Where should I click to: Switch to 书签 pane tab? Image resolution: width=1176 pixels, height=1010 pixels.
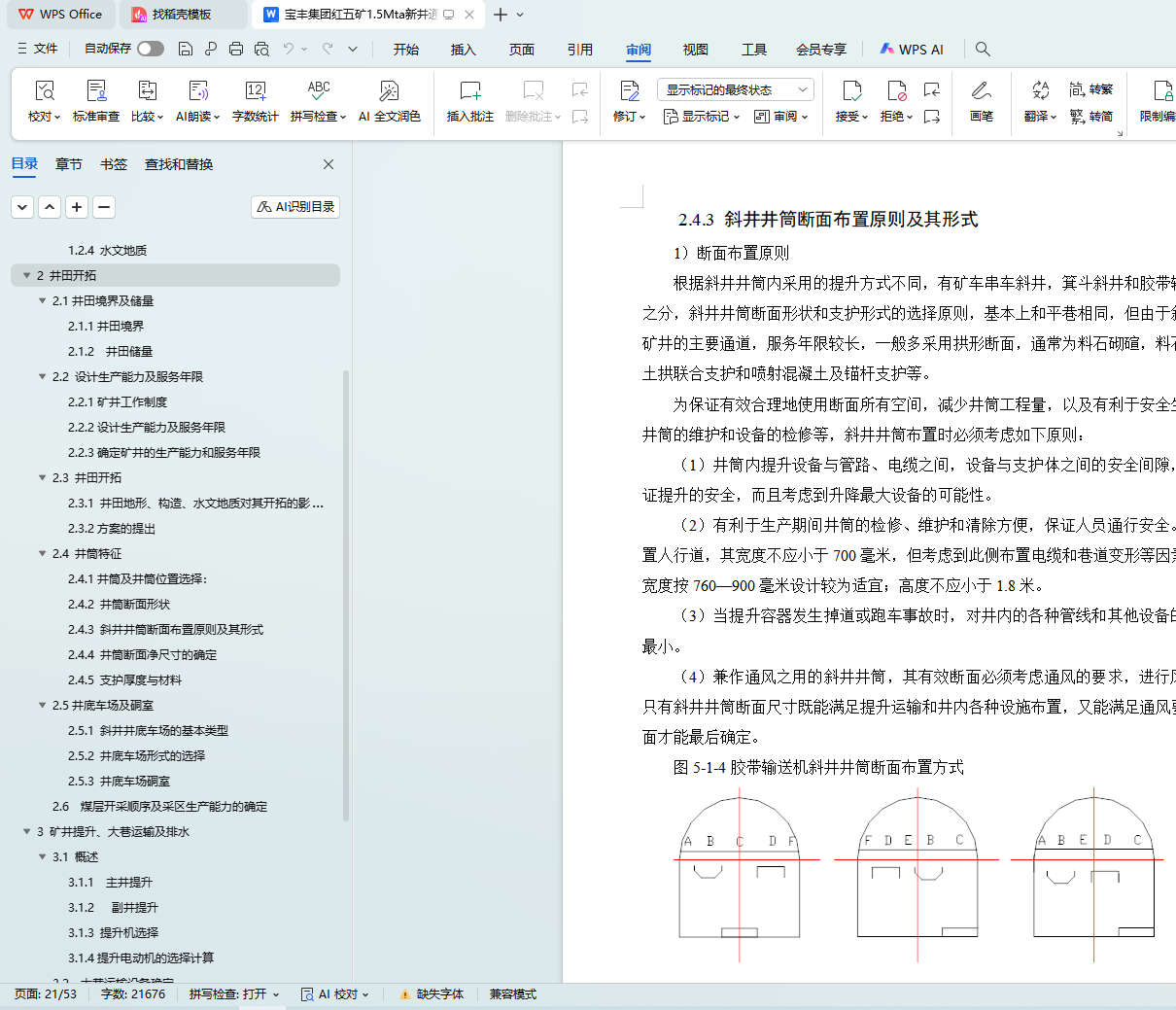(114, 164)
